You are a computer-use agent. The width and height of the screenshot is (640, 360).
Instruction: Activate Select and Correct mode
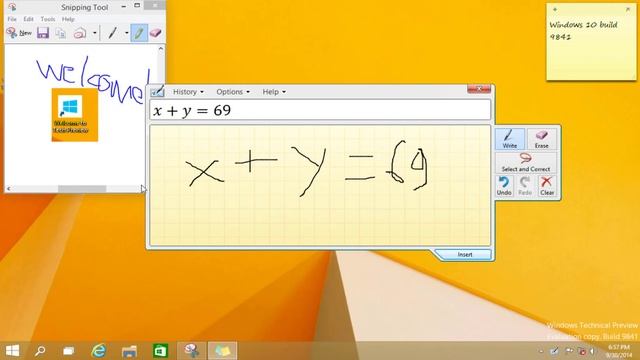[x=526, y=162]
